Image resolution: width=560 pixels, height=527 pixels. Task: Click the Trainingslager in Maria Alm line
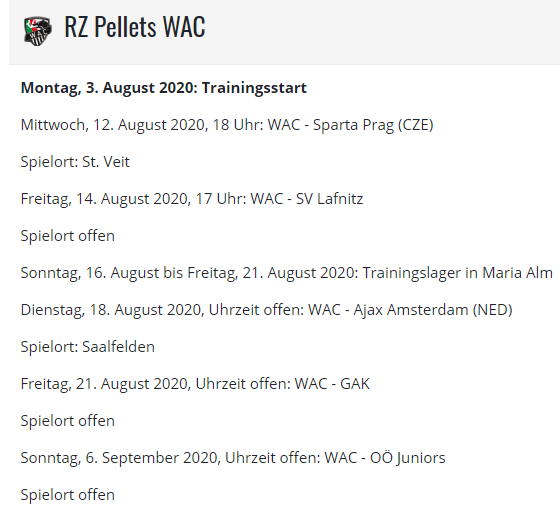pos(286,273)
